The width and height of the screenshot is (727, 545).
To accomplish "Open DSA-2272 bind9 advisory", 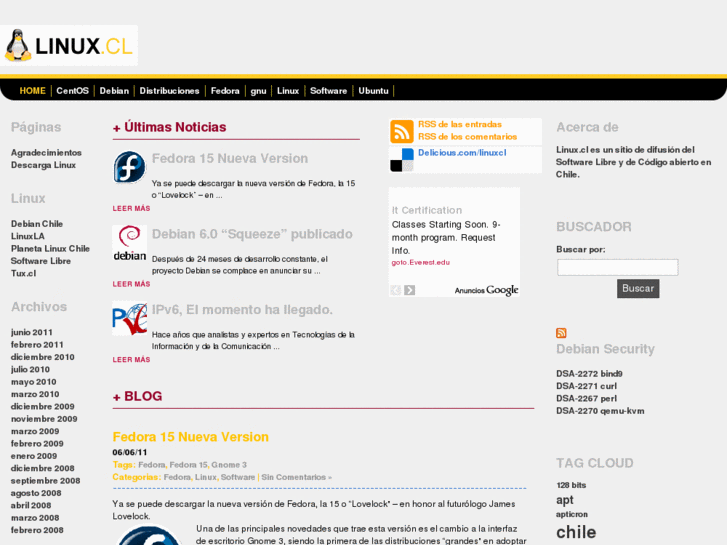I will (589, 374).
